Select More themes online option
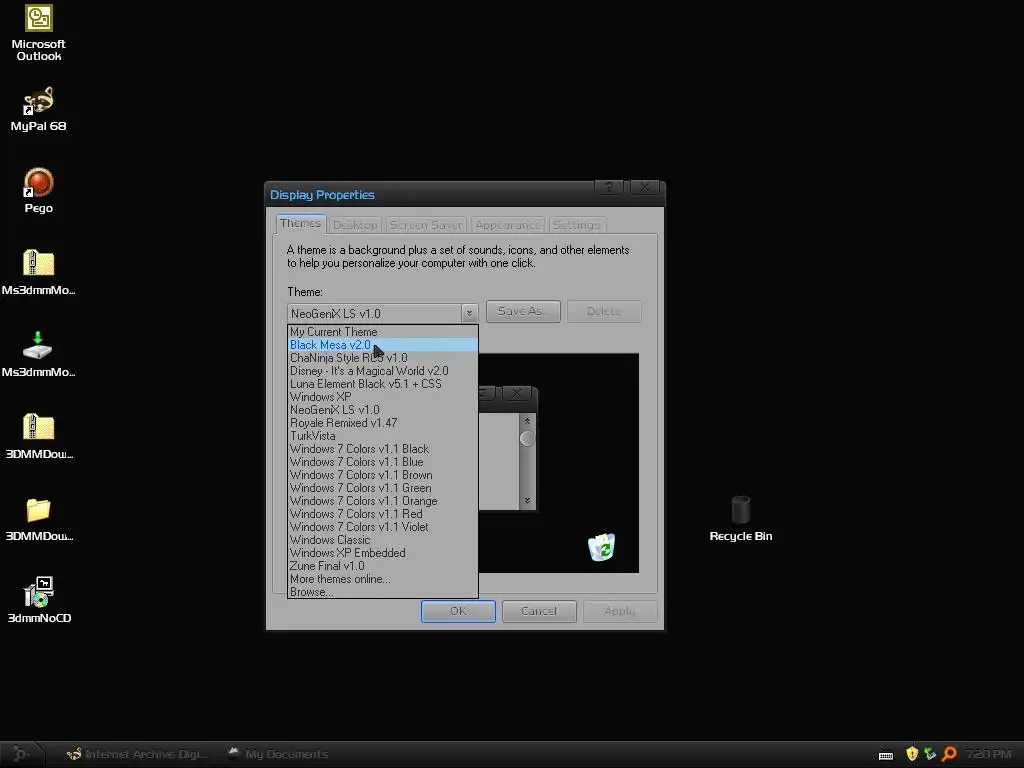Screen dimensions: 1024x768 383,579
